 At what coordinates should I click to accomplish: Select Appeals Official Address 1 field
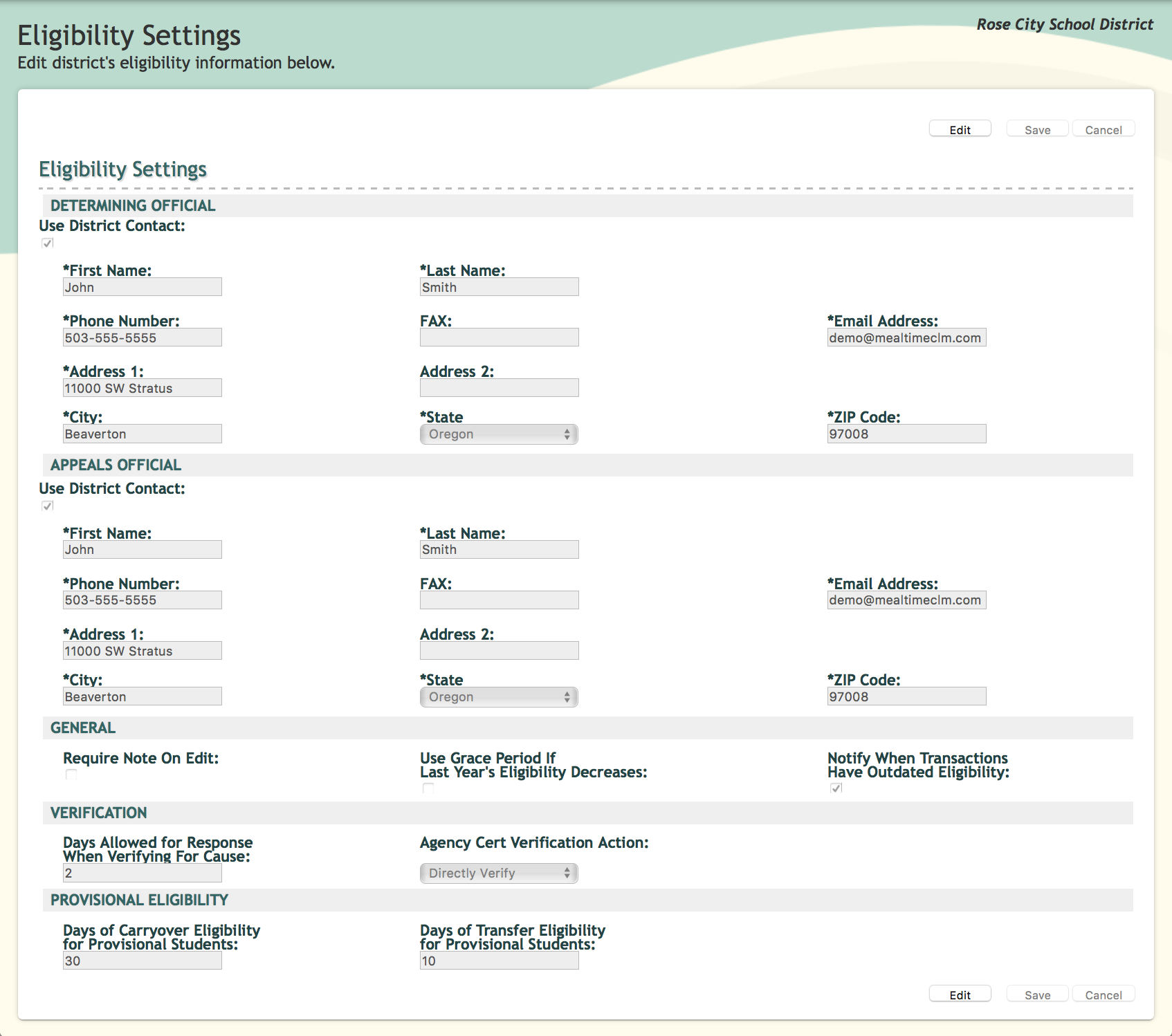click(143, 651)
